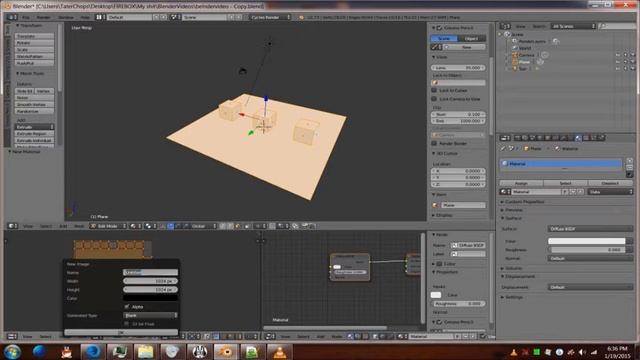Open the Global orientation dropdown
The image size is (640, 360).
(x=203, y=226)
